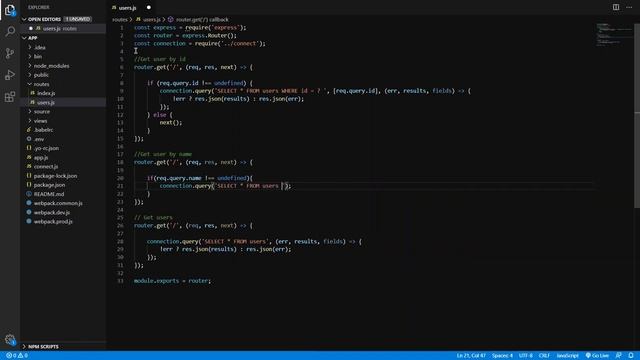Click the errors and warnings count in status bar
This screenshot has width=640, height=360.
[17, 356]
